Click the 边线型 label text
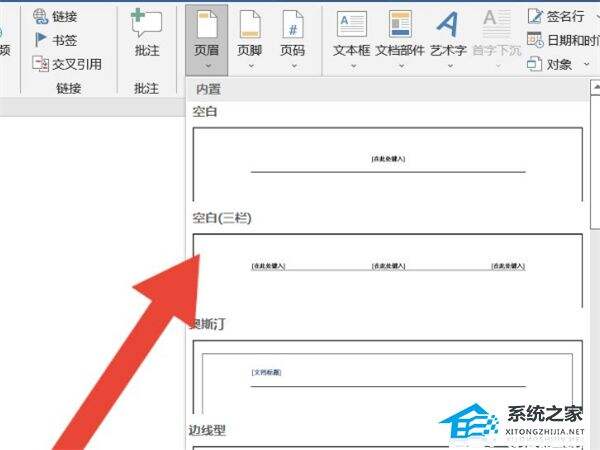The height and width of the screenshot is (450, 600). tap(207, 430)
